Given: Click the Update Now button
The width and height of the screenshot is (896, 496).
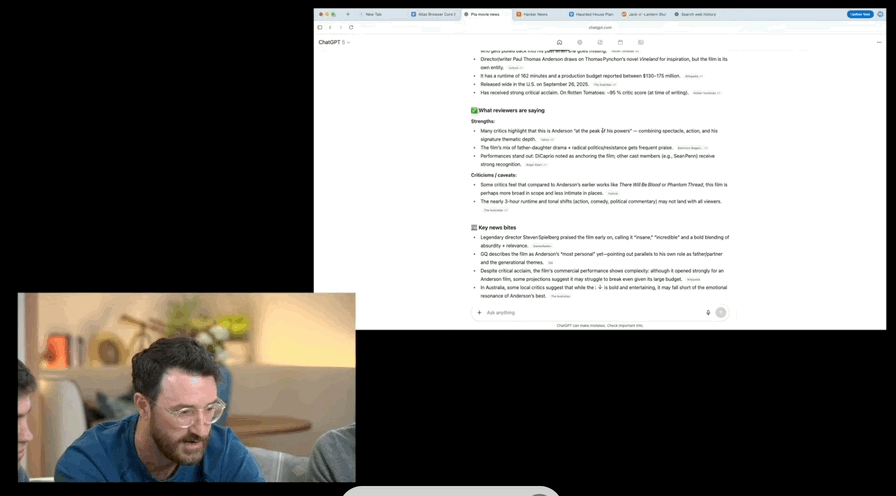Looking at the screenshot, I should pyautogui.click(x=859, y=14).
